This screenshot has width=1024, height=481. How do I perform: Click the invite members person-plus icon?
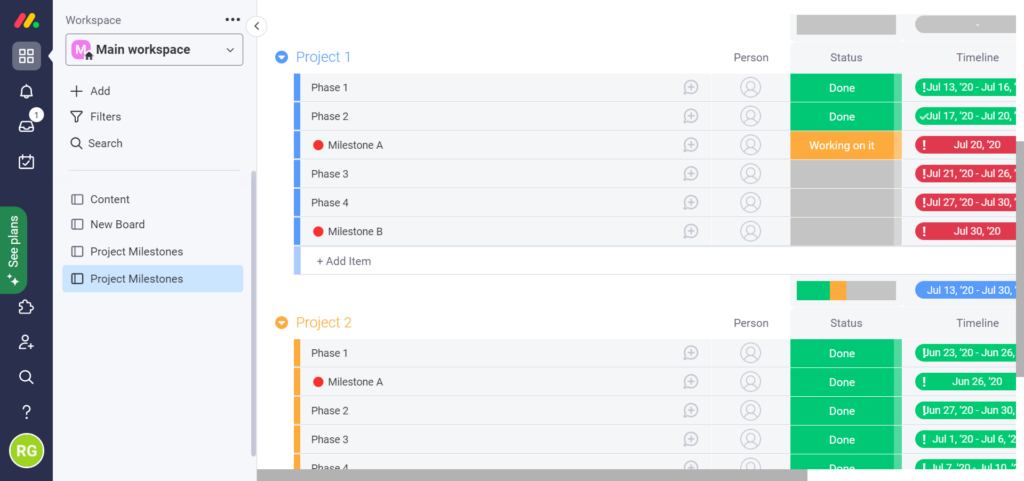26,342
